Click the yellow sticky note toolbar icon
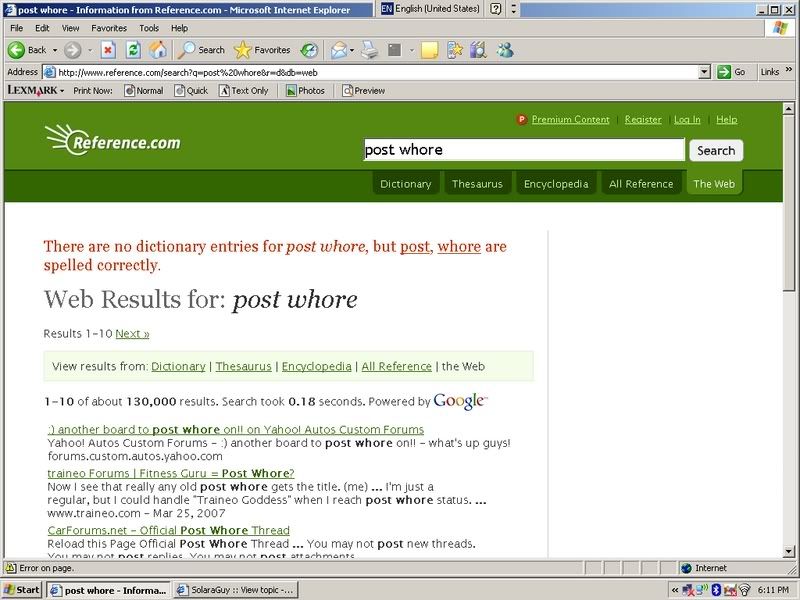This screenshot has width=800, height=600. pyautogui.click(x=430, y=50)
